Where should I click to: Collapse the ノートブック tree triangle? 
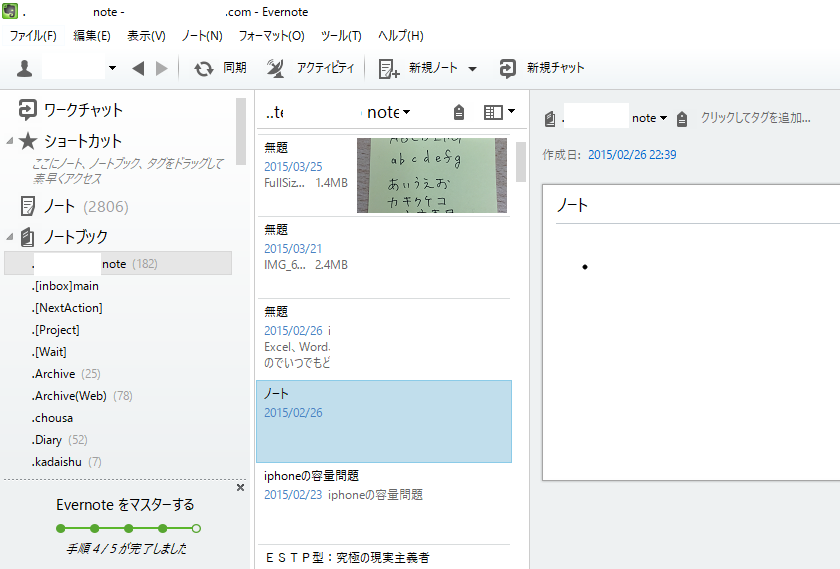tap(9, 236)
